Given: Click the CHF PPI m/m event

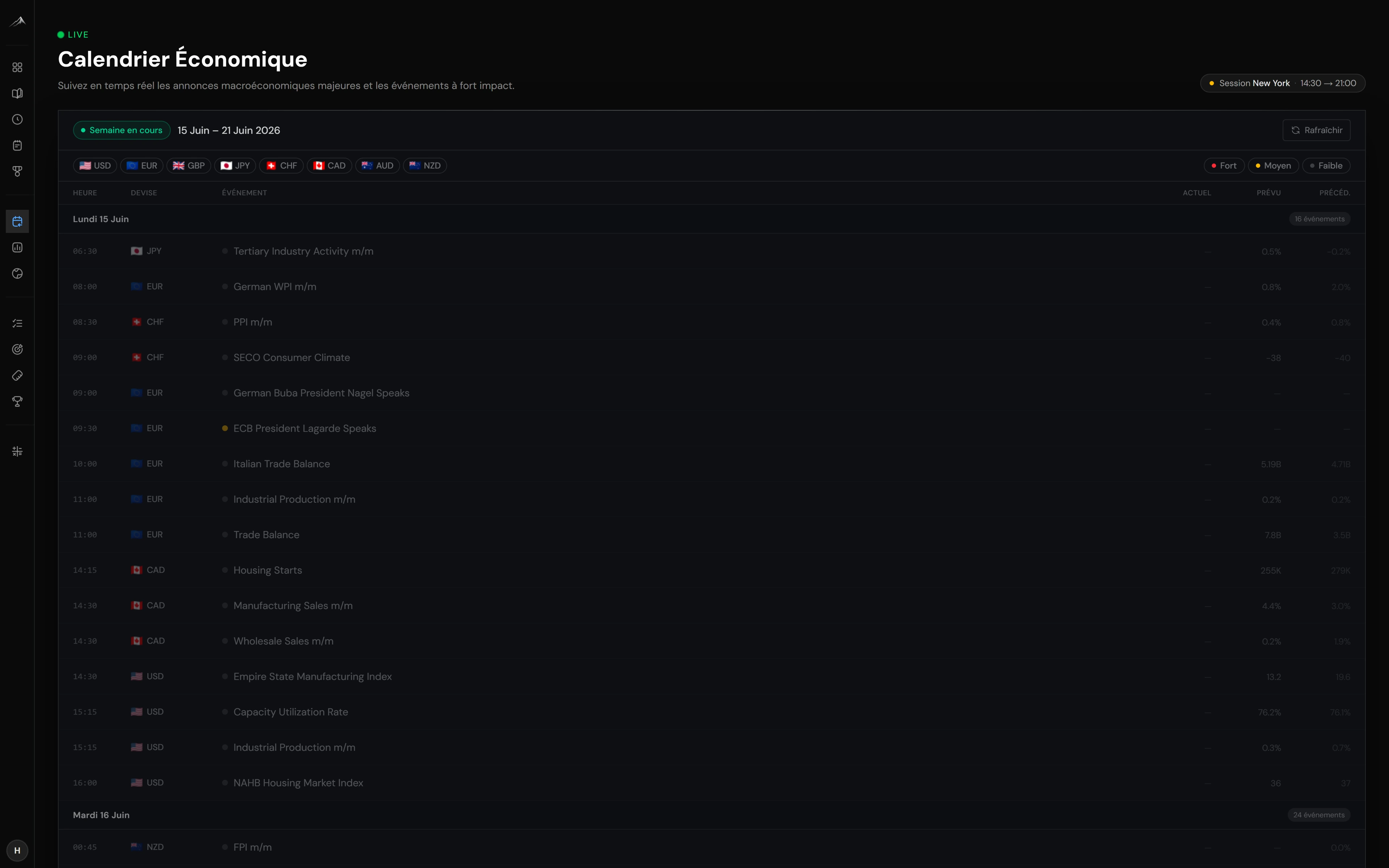Looking at the screenshot, I should tap(712, 322).
